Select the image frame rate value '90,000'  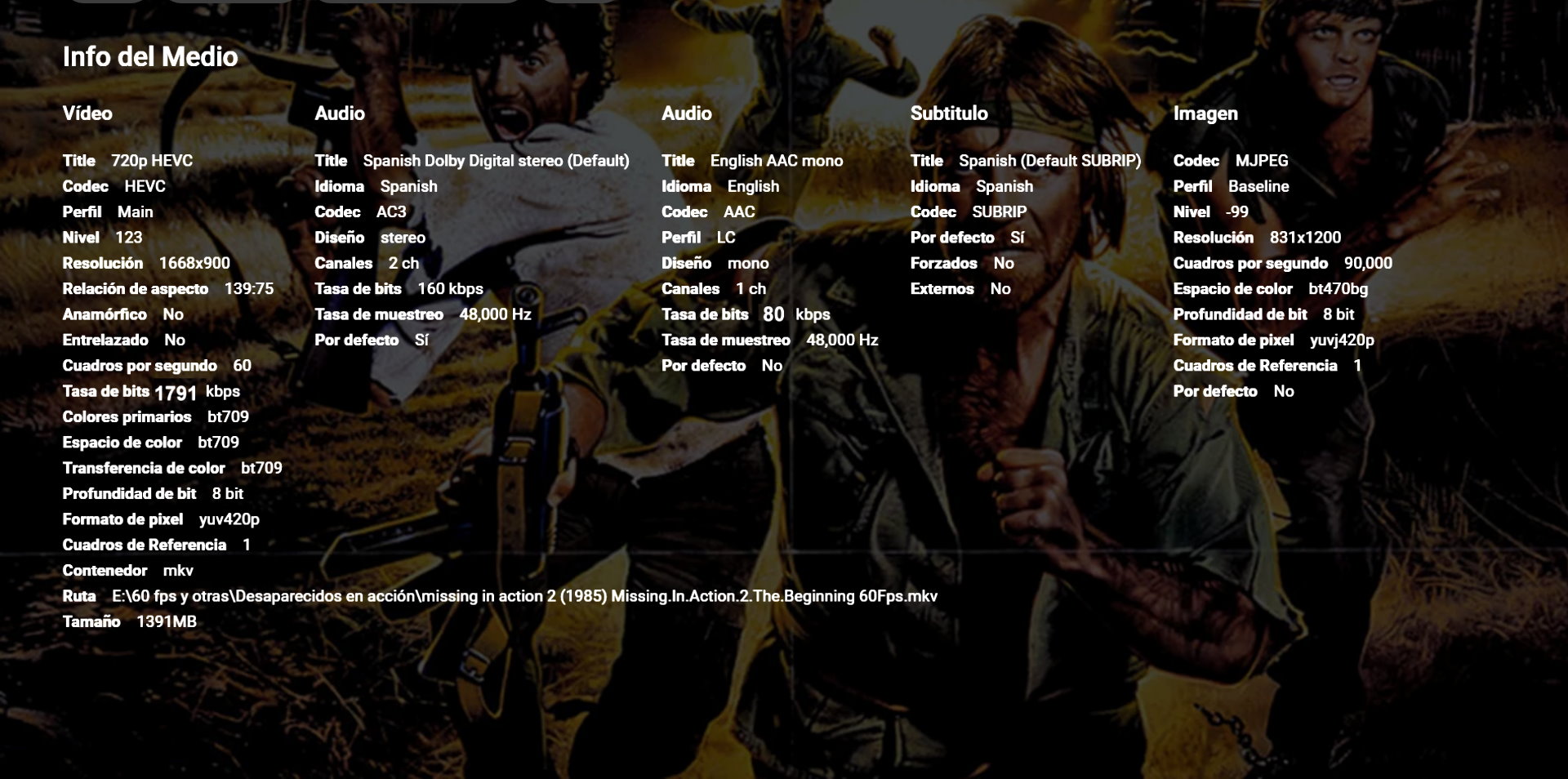[1368, 264]
